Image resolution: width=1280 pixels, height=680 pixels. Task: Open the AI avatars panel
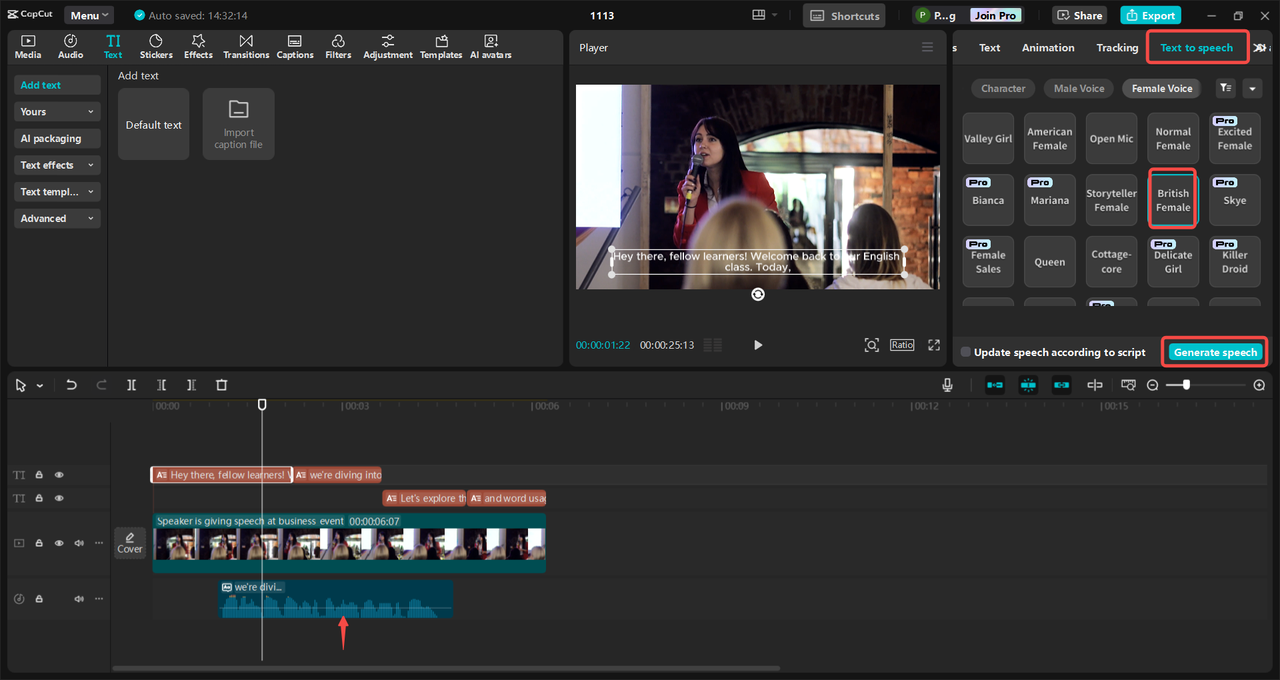click(490, 47)
